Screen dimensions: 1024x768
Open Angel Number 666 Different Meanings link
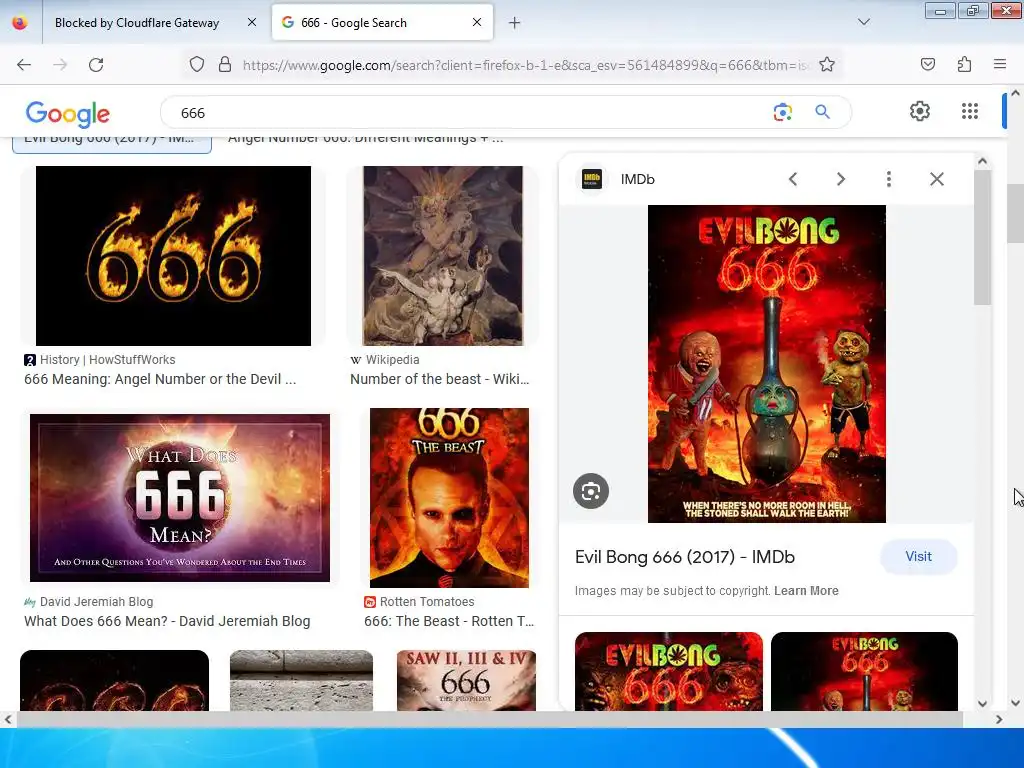(366, 139)
